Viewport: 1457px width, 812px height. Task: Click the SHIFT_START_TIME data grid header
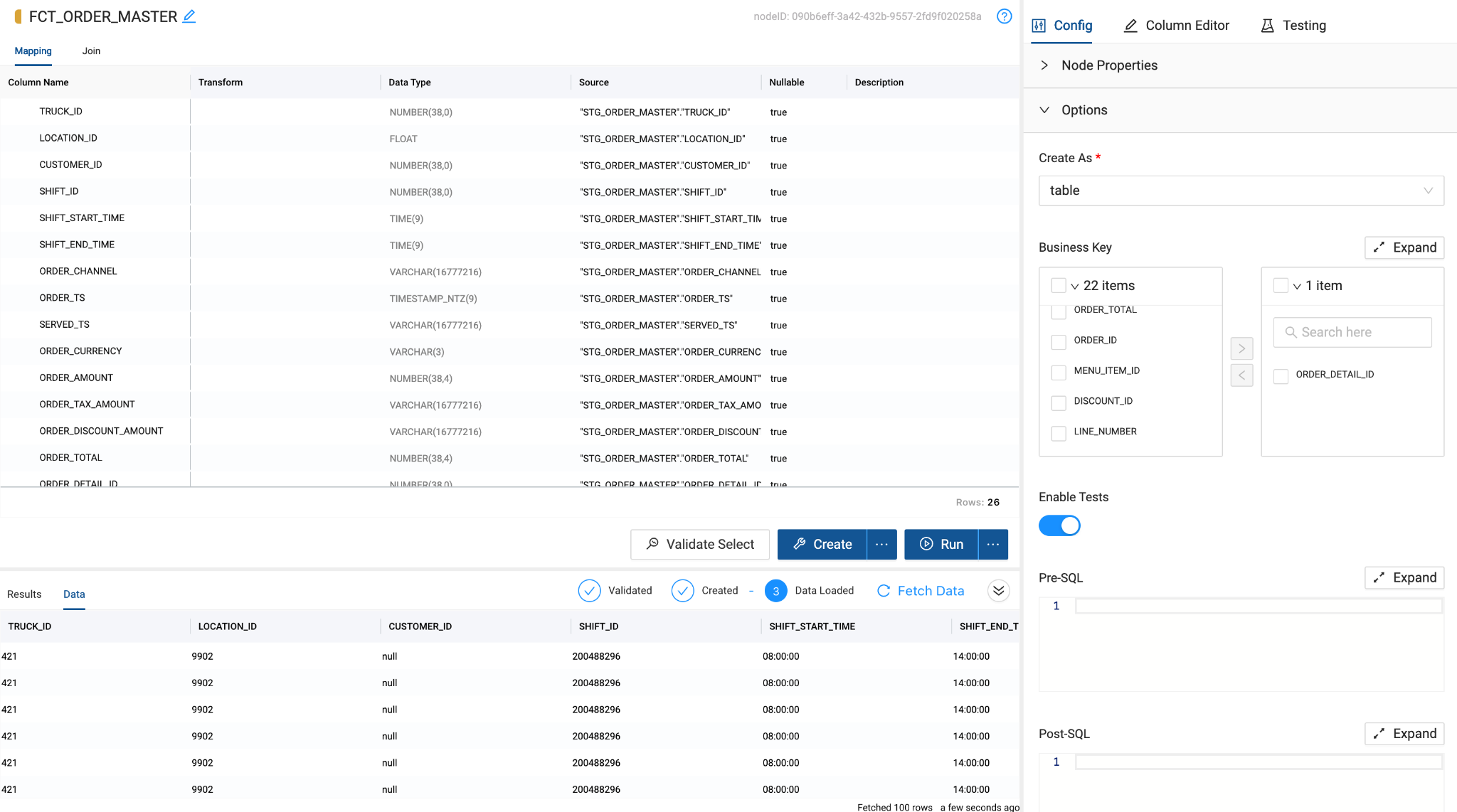pos(812,626)
